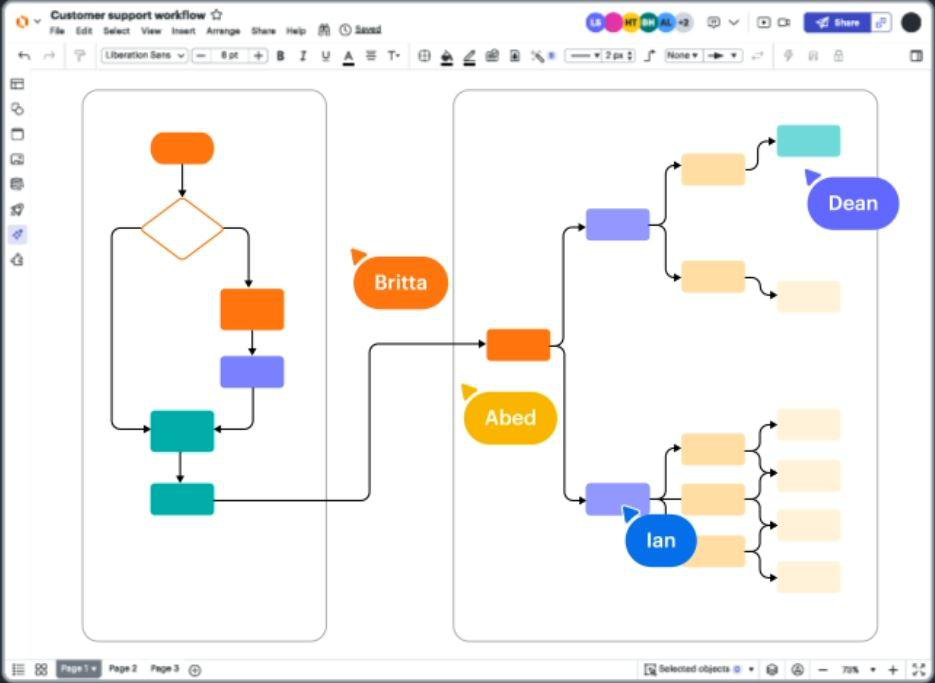Star the Customer support workflow document
This screenshot has height=683, width=935.
coord(217,15)
